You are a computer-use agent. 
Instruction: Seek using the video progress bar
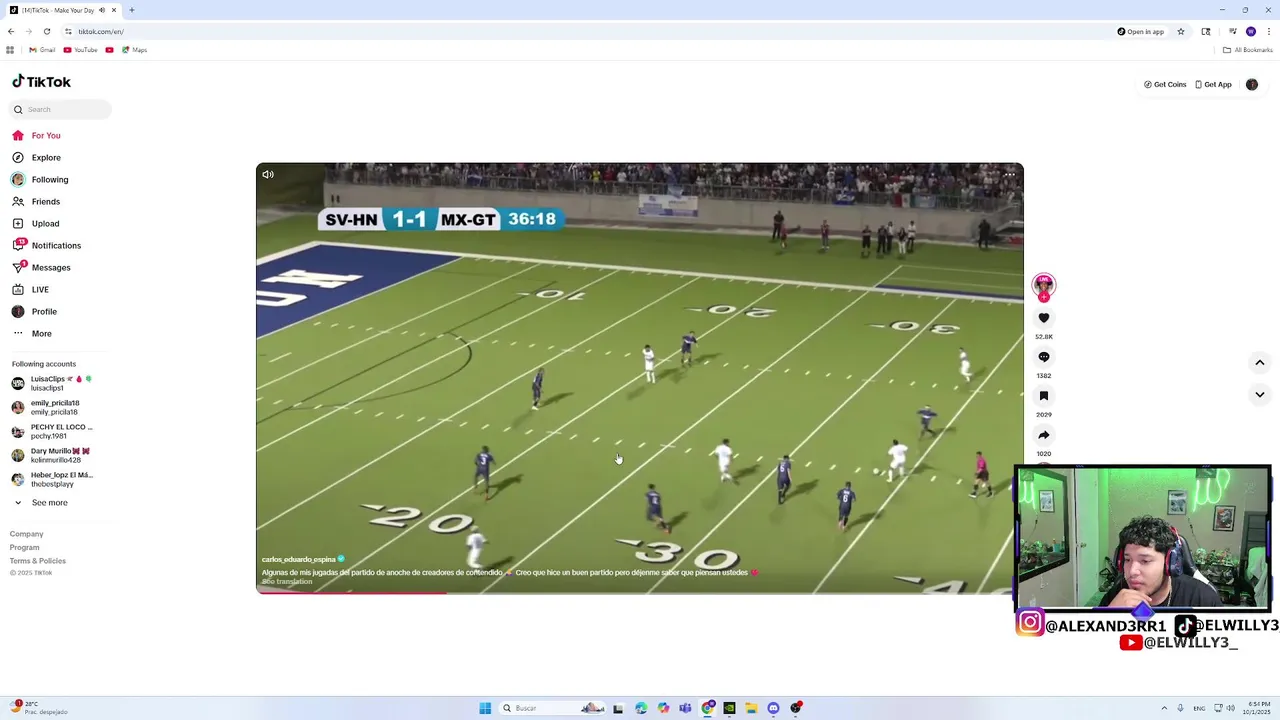[640, 593]
